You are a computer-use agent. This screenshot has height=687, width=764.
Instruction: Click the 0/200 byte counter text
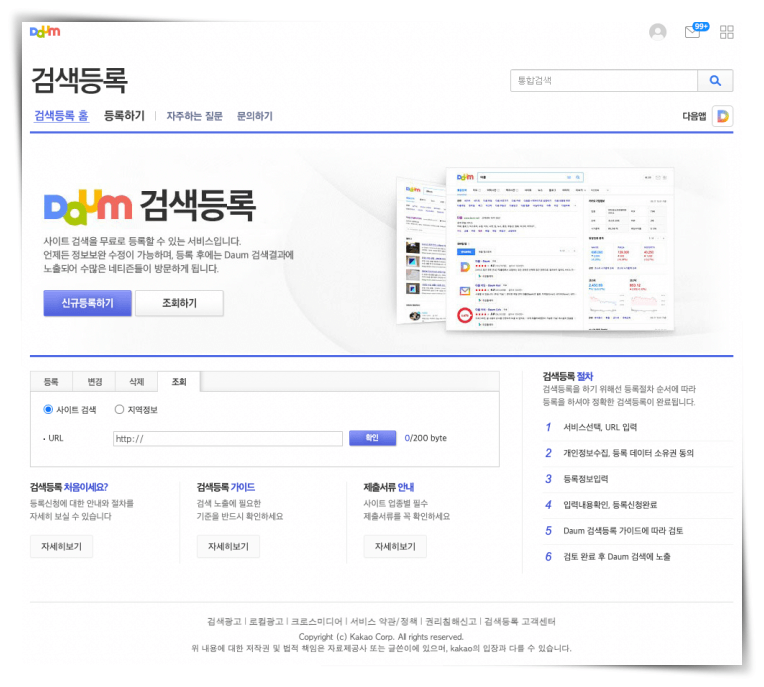pos(425,438)
